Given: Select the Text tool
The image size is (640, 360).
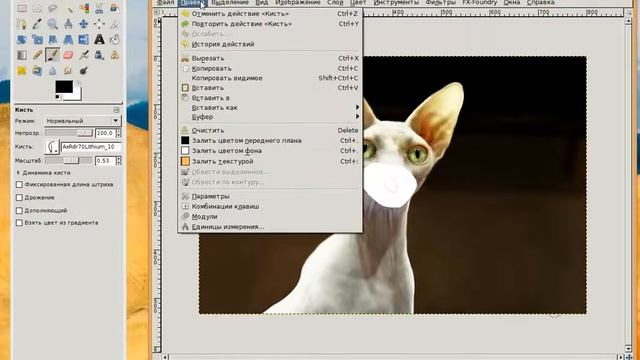Looking at the screenshot, I should click(99, 39).
